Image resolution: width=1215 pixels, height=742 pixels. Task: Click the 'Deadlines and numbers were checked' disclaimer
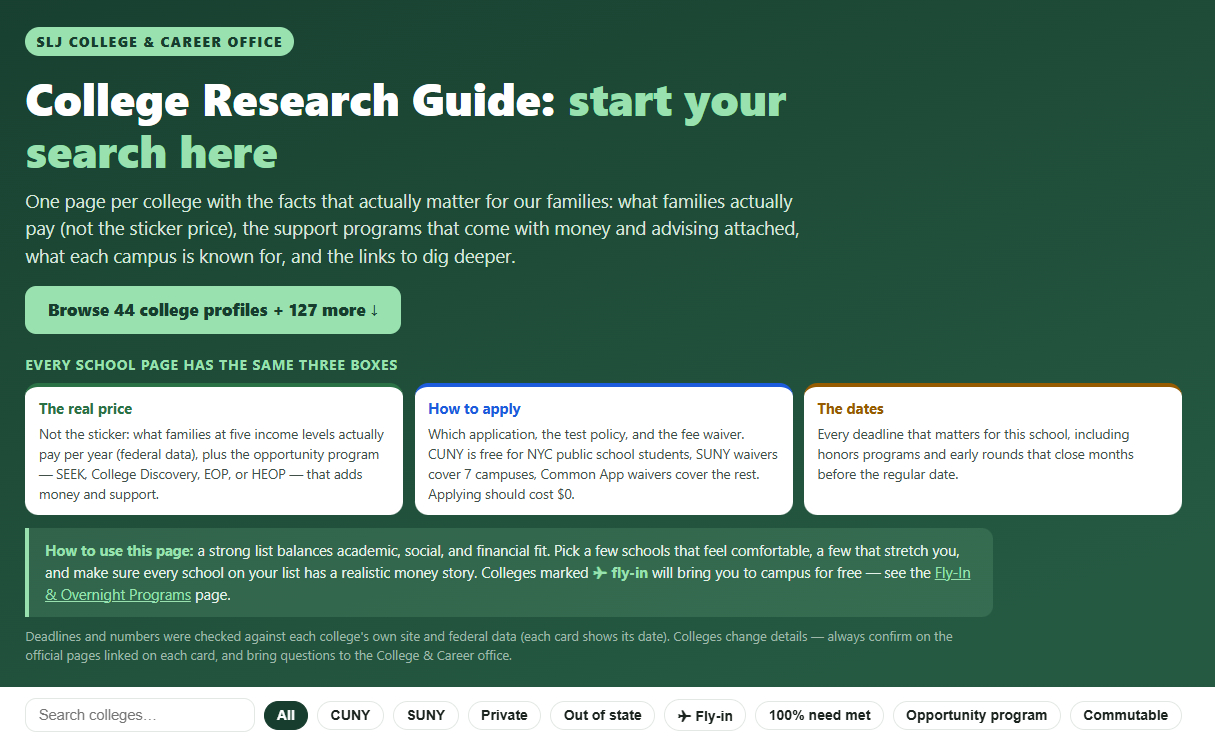point(489,646)
